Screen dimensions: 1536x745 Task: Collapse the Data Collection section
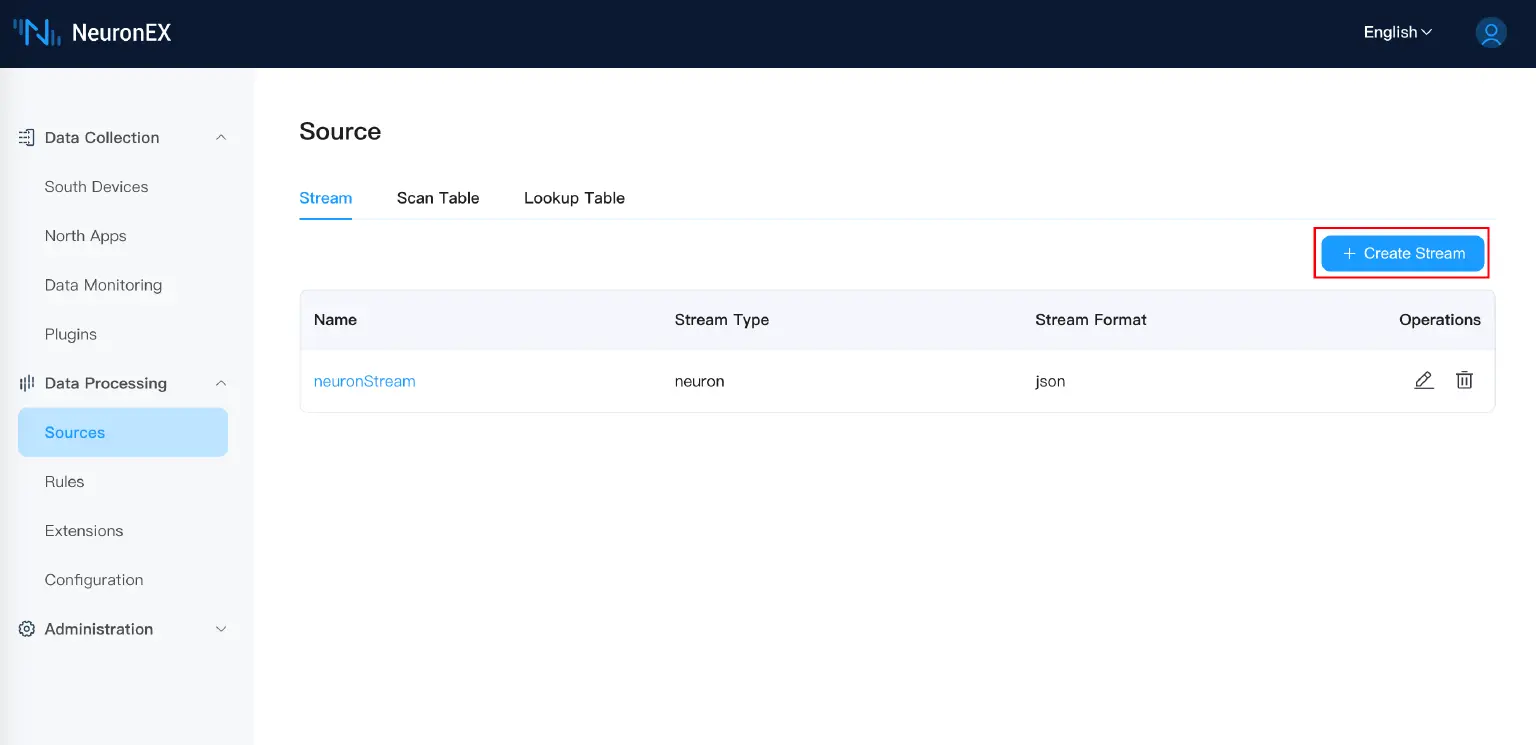(220, 137)
